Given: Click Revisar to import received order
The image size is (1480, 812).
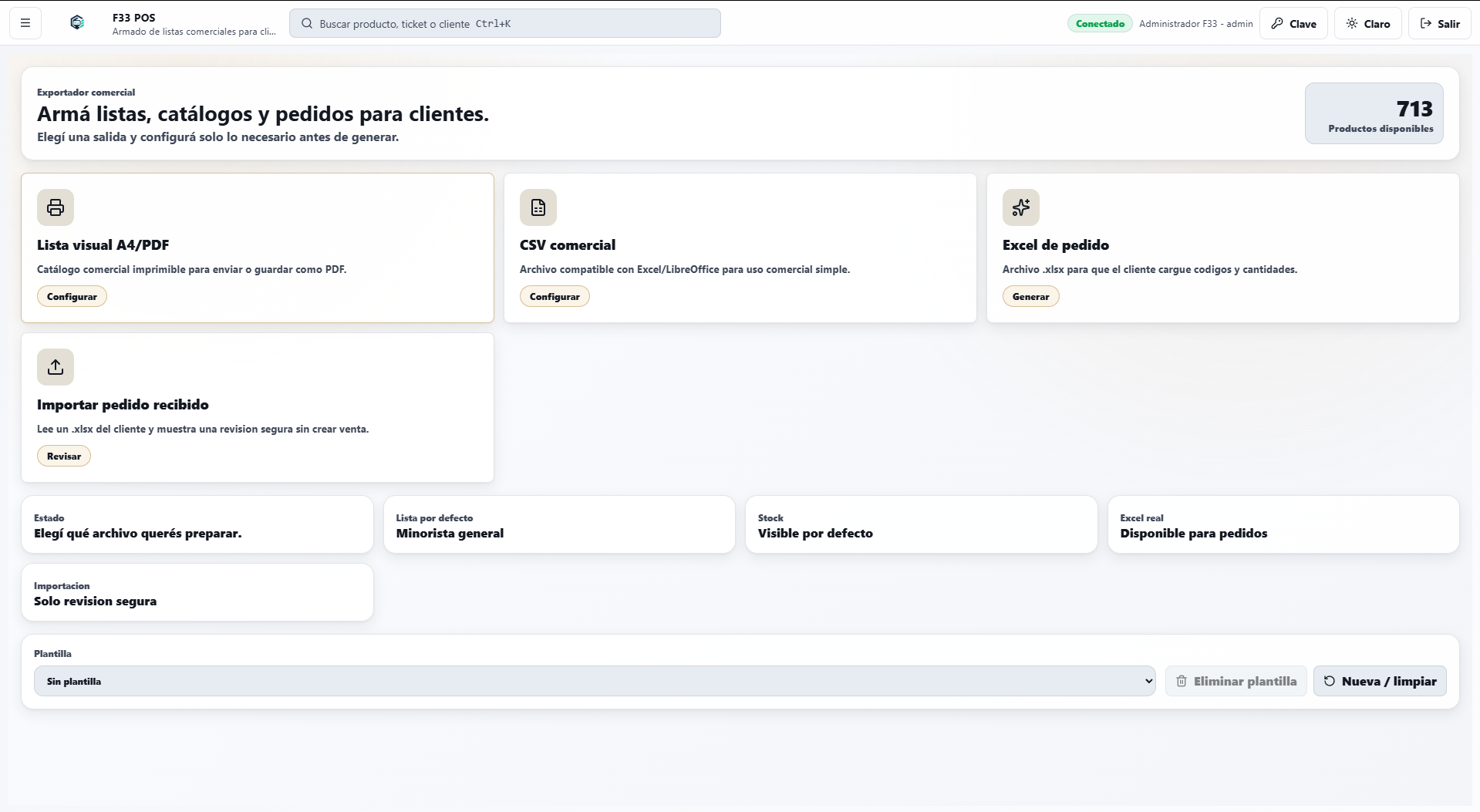Looking at the screenshot, I should pyautogui.click(x=64, y=457).
